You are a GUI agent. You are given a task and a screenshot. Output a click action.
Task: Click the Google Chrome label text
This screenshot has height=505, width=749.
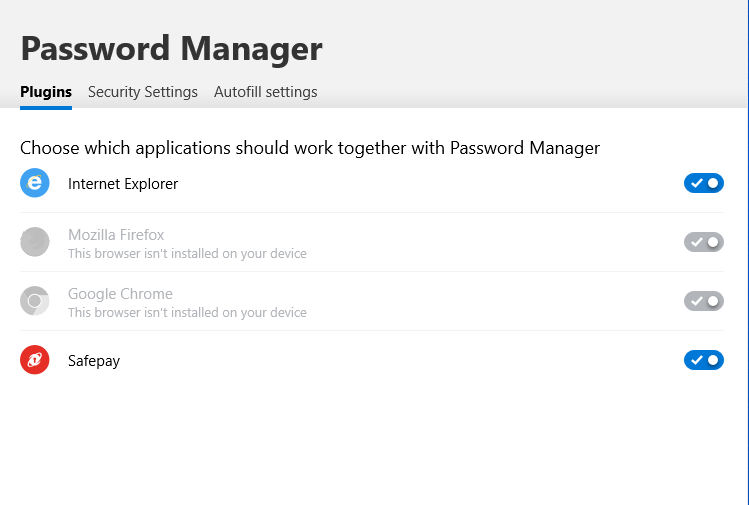tap(120, 294)
